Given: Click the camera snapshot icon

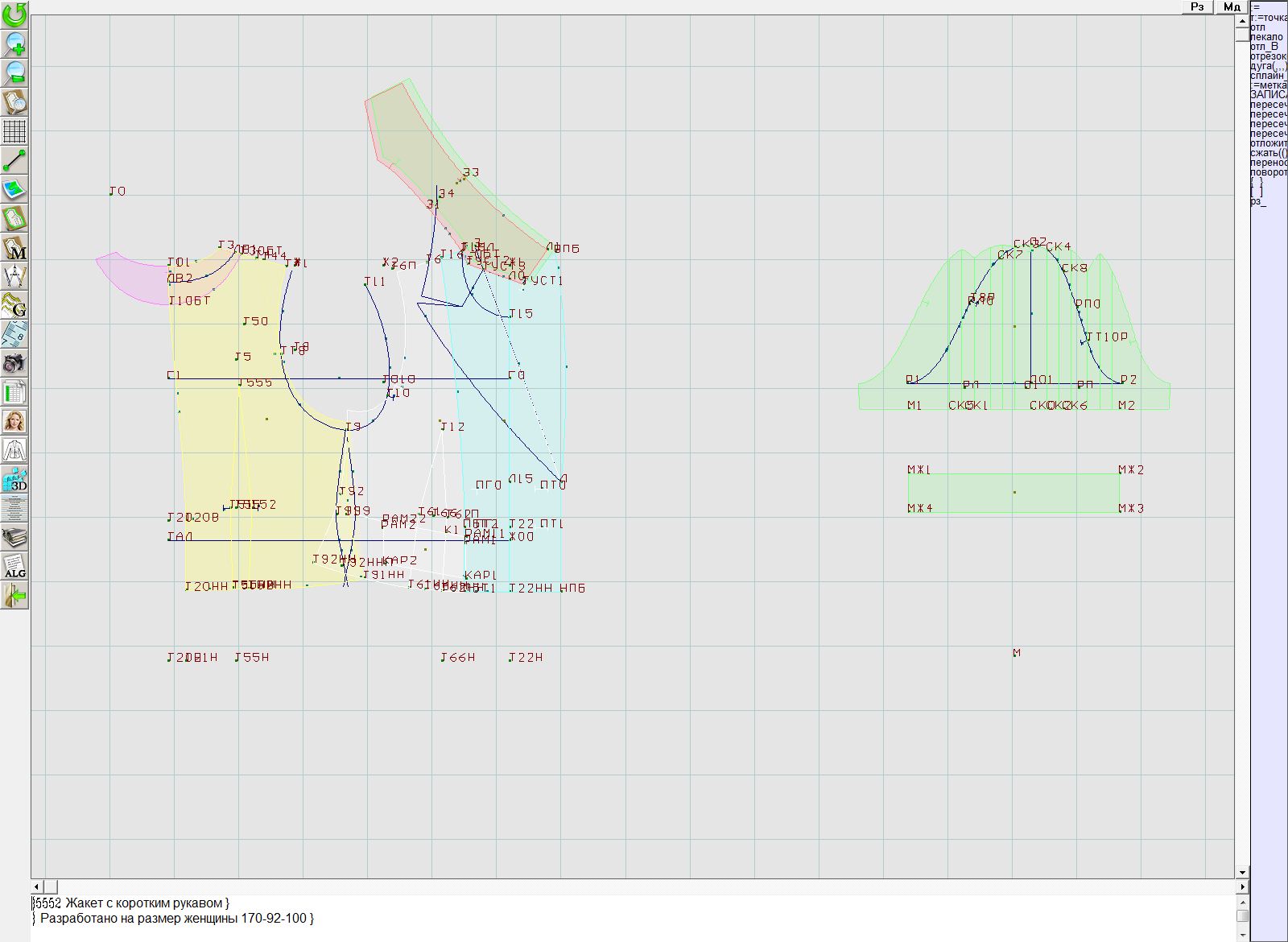Looking at the screenshot, I should (x=14, y=363).
